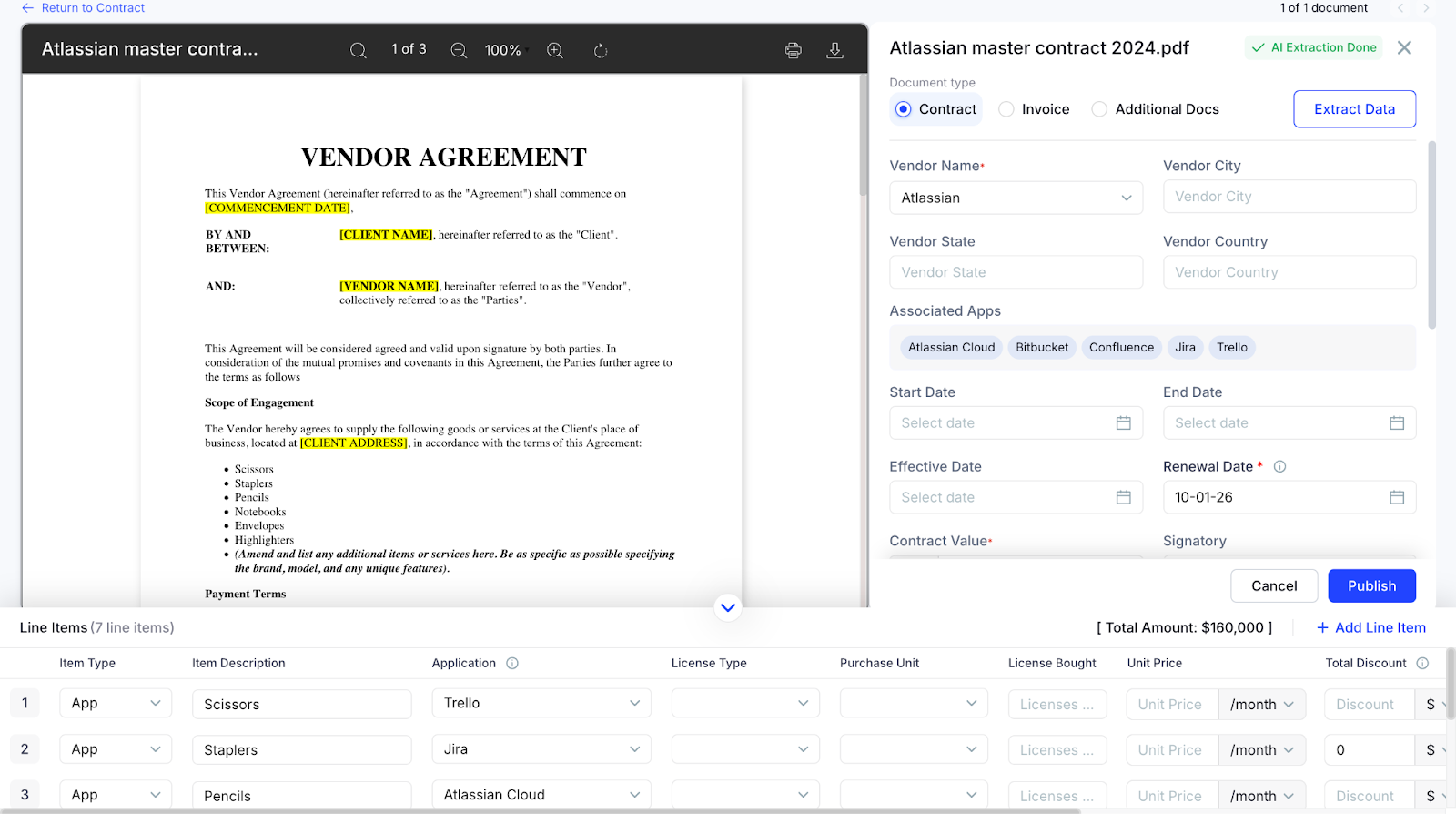
Task: Click Add Line Item
Action: coord(1370,627)
